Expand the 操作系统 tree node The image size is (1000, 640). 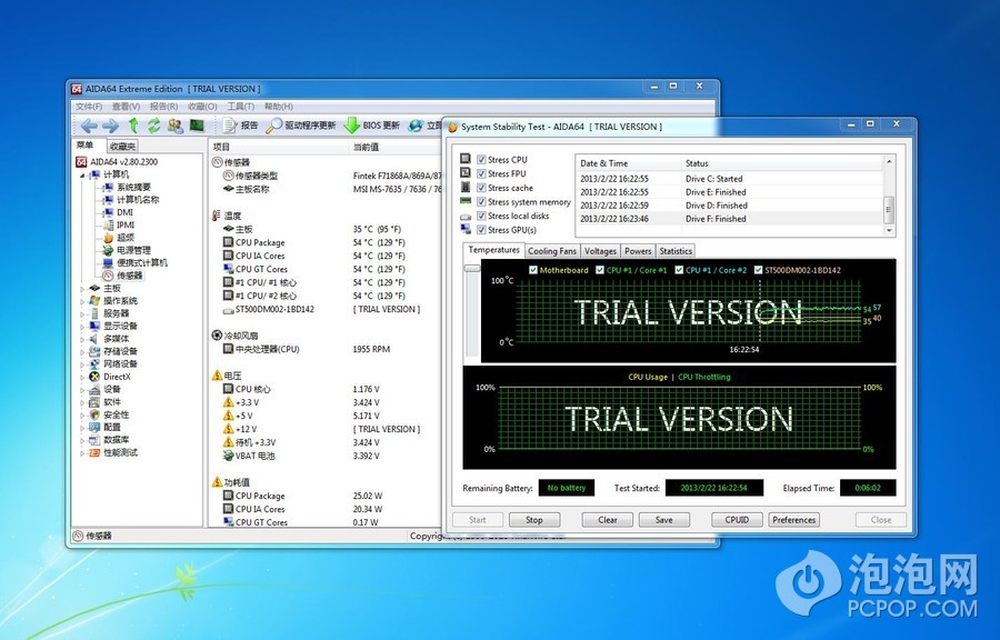[82, 301]
